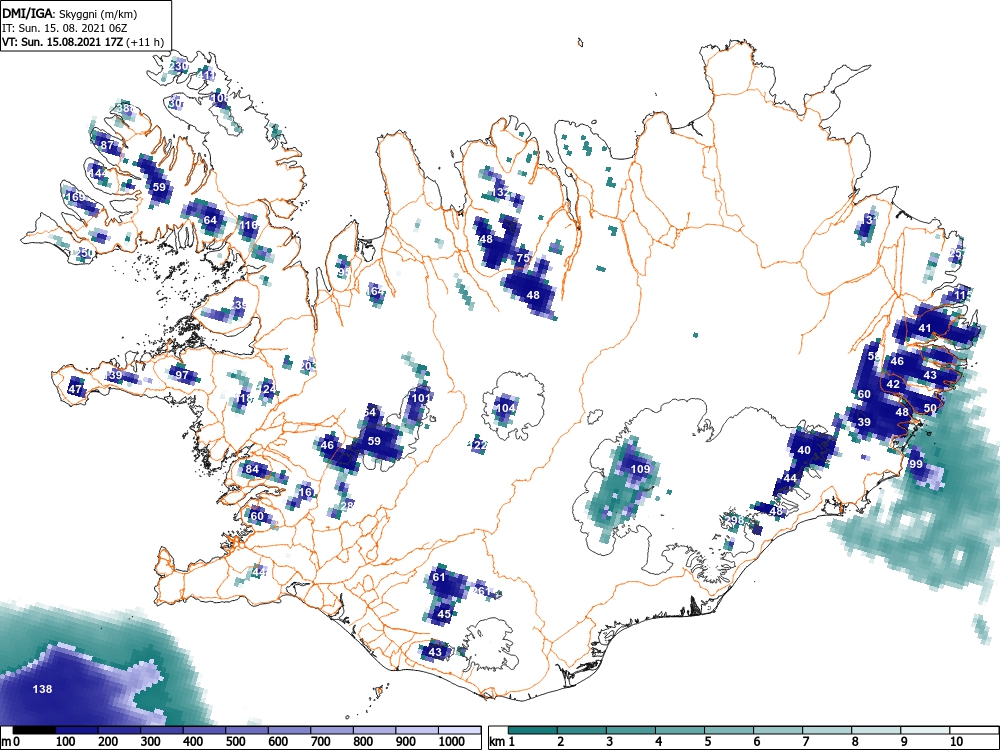Click dark teal swatch between 1 and 2 km

tap(533, 730)
